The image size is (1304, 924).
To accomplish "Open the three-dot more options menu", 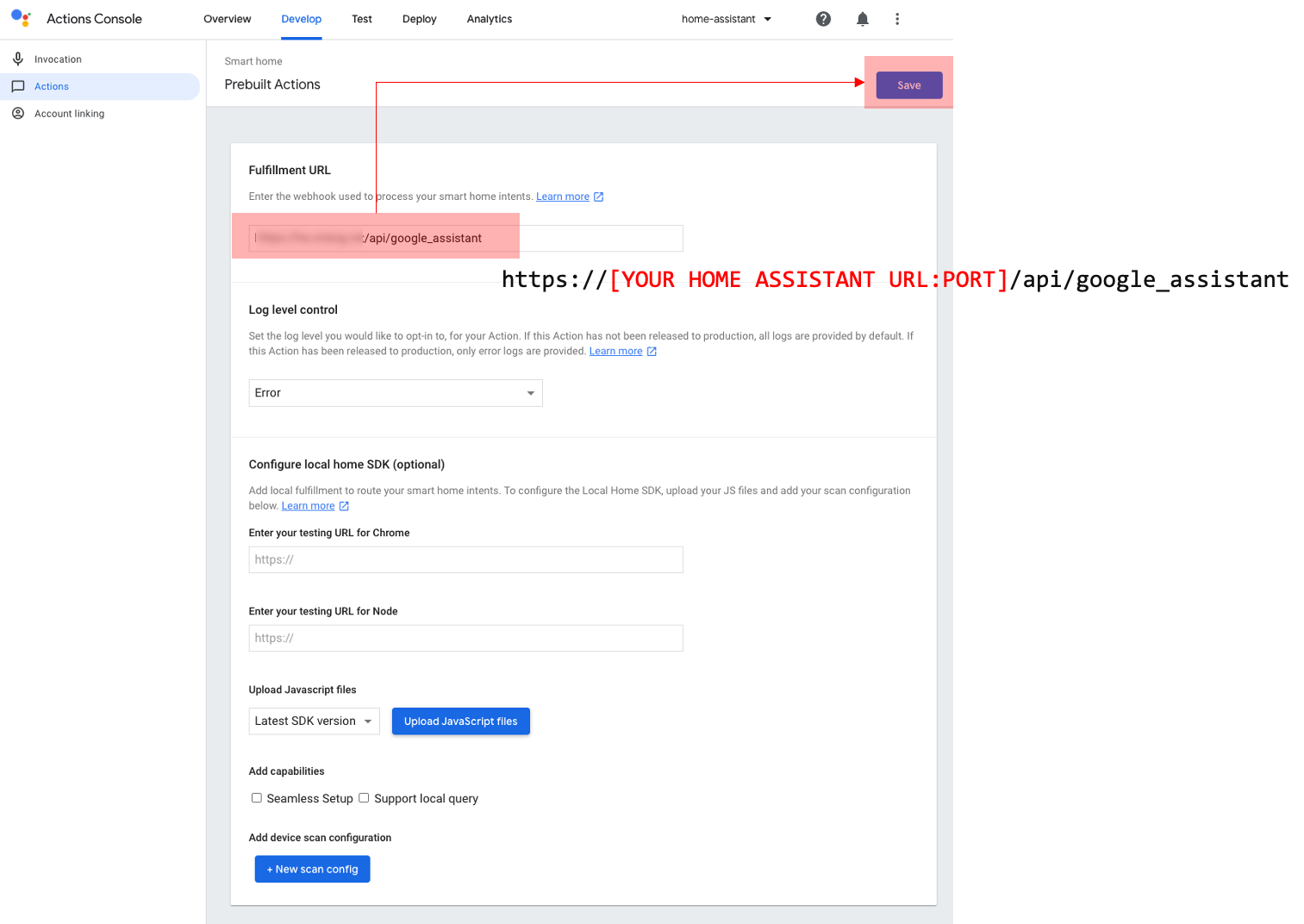I will pos(897,19).
